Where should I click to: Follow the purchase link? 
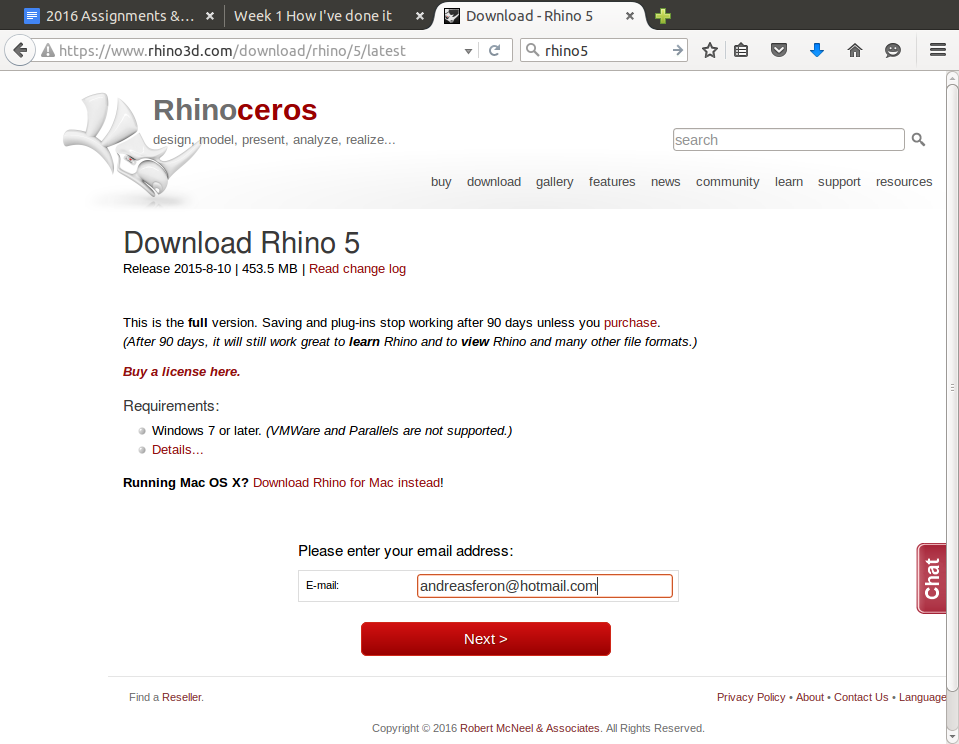pos(630,322)
